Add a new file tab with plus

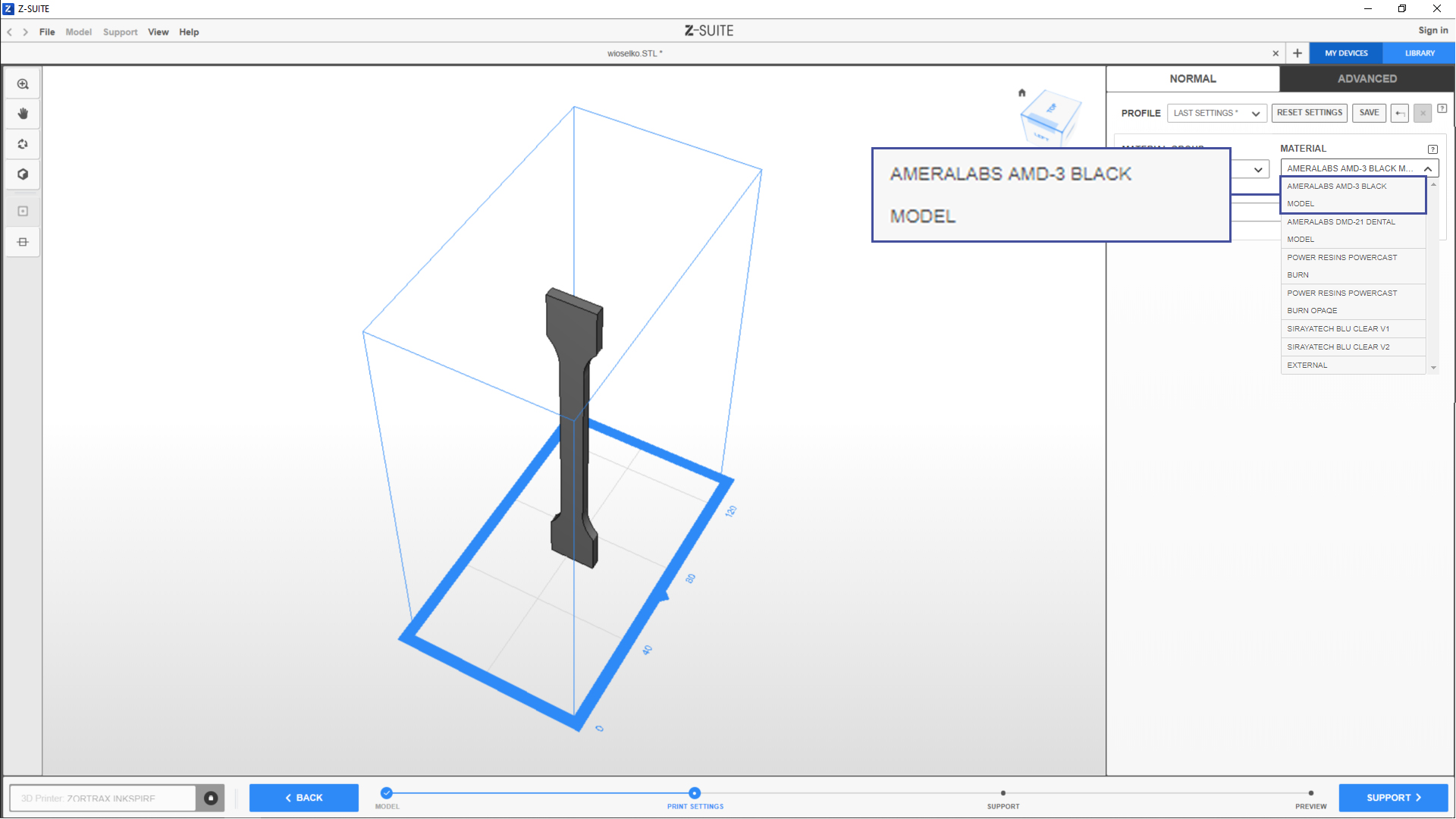pyautogui.click(x=1298, y=53)
